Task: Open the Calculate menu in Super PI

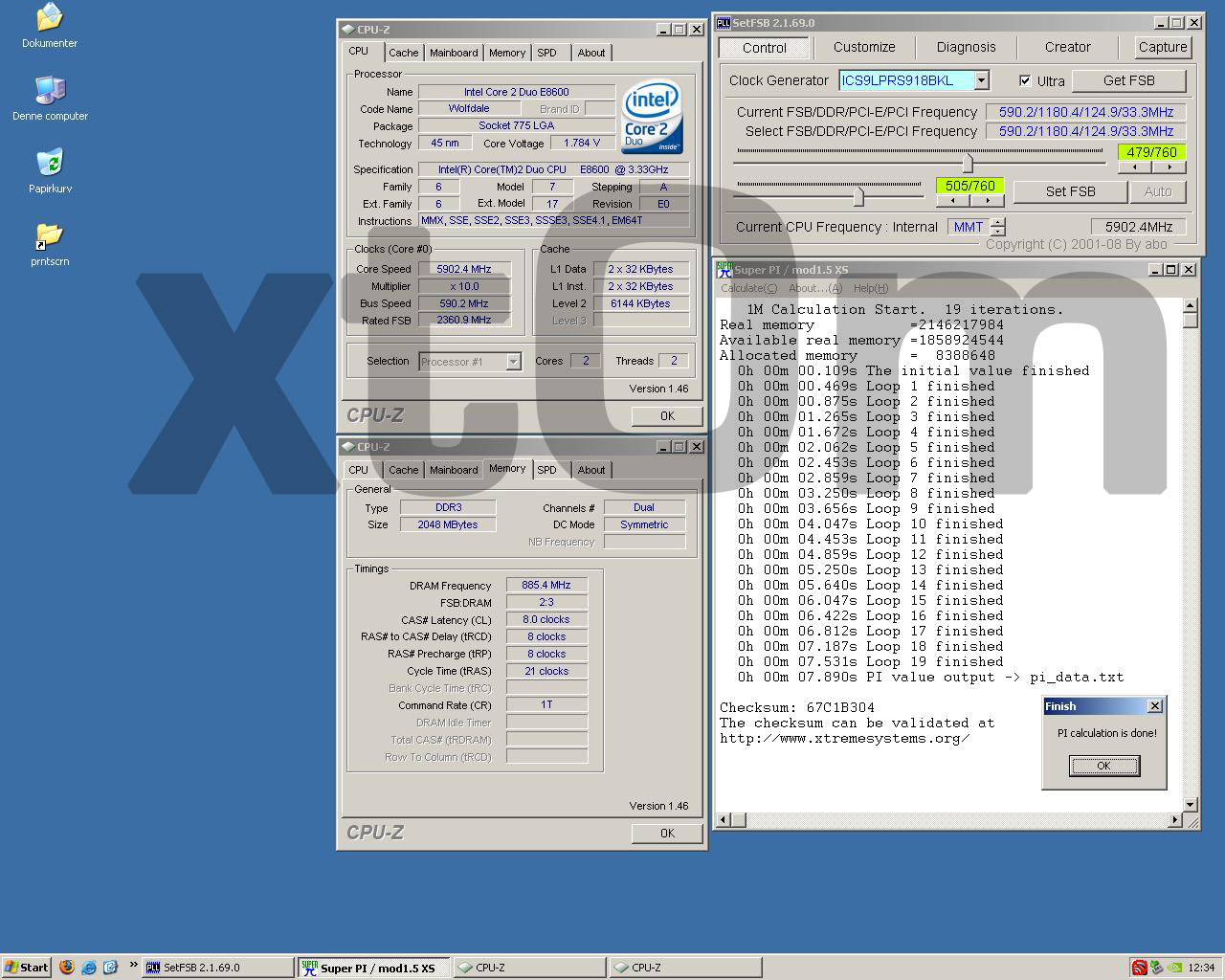Action: pyautogui.click(x=748, y=288)
